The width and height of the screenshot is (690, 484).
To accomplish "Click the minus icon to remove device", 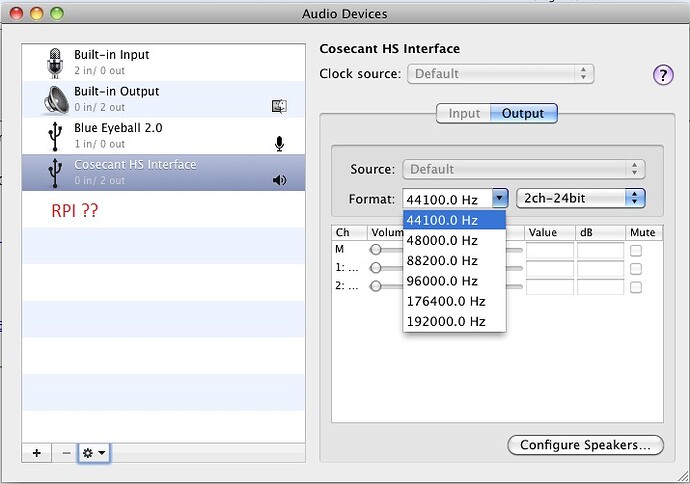I will 66,453.
